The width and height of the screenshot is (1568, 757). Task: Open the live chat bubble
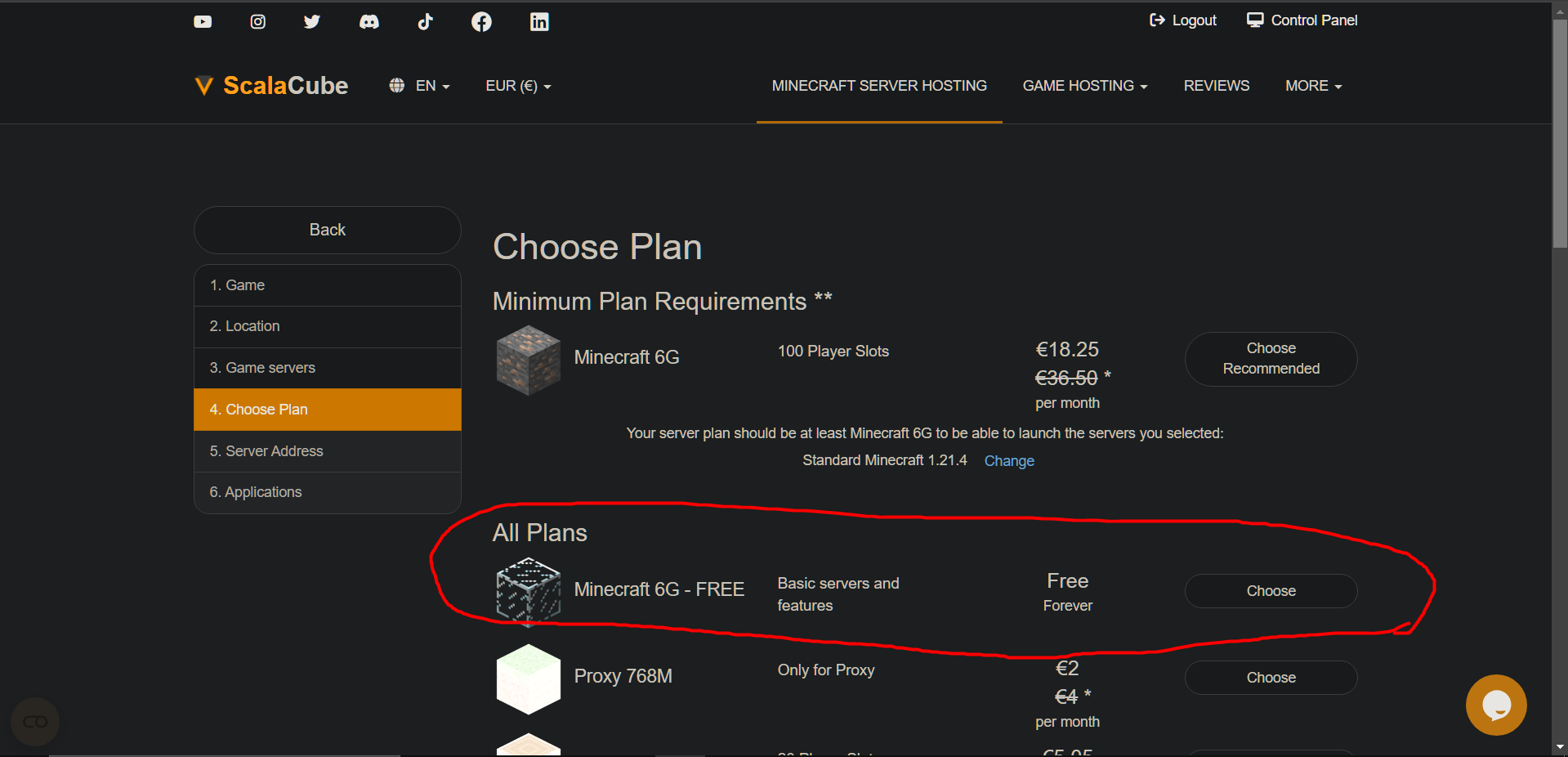point(1495,705)
